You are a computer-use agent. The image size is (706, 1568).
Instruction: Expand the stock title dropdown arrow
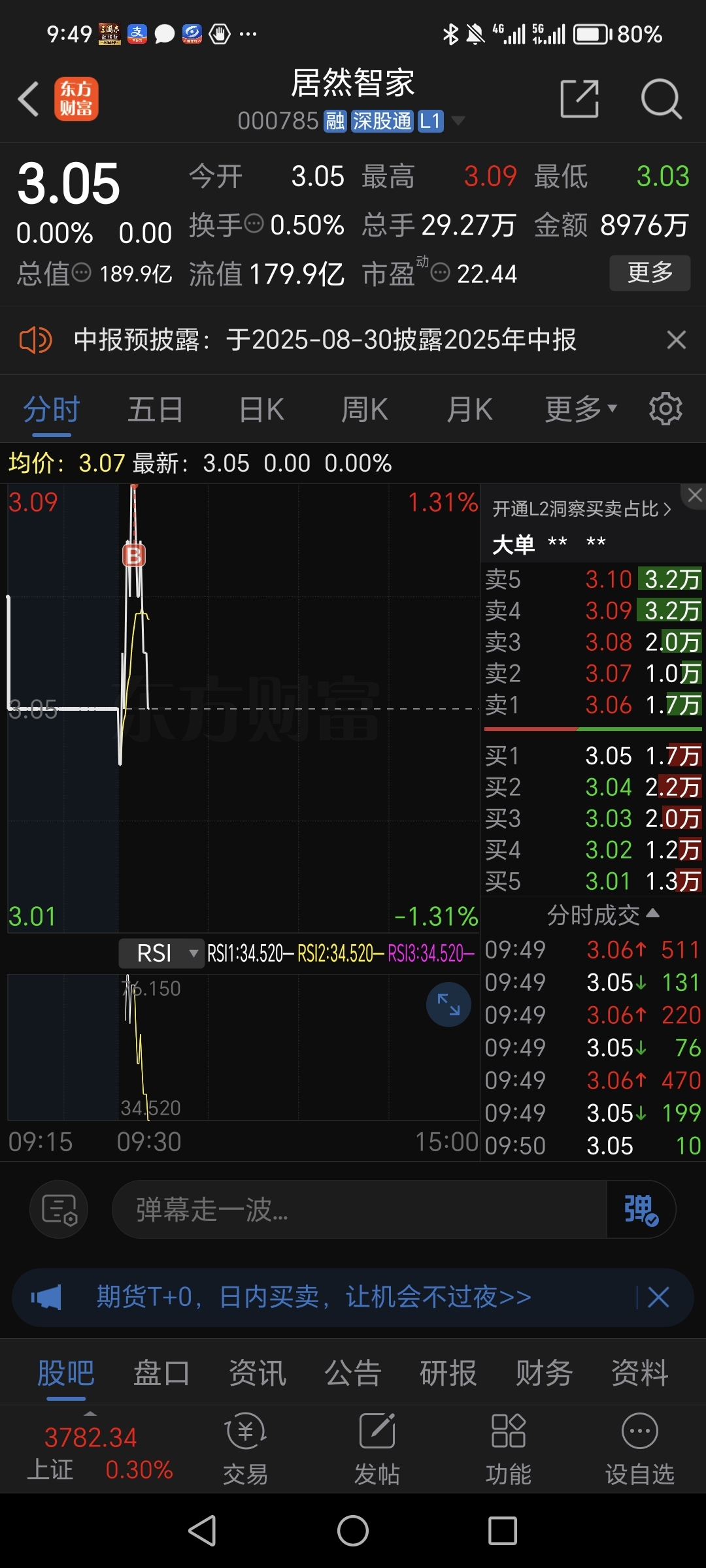pos(458,121)
